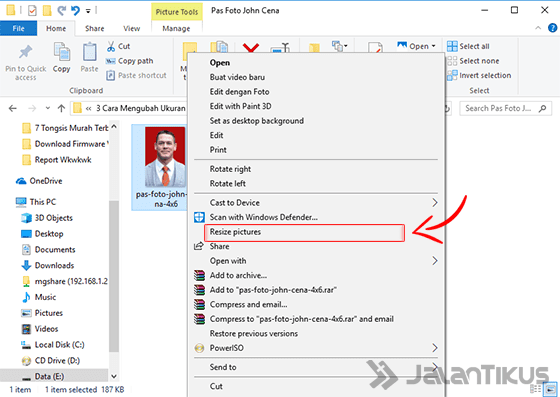
Task: Open Customize Quick Access Toolbar dropdown
Action: pos(88,11)
